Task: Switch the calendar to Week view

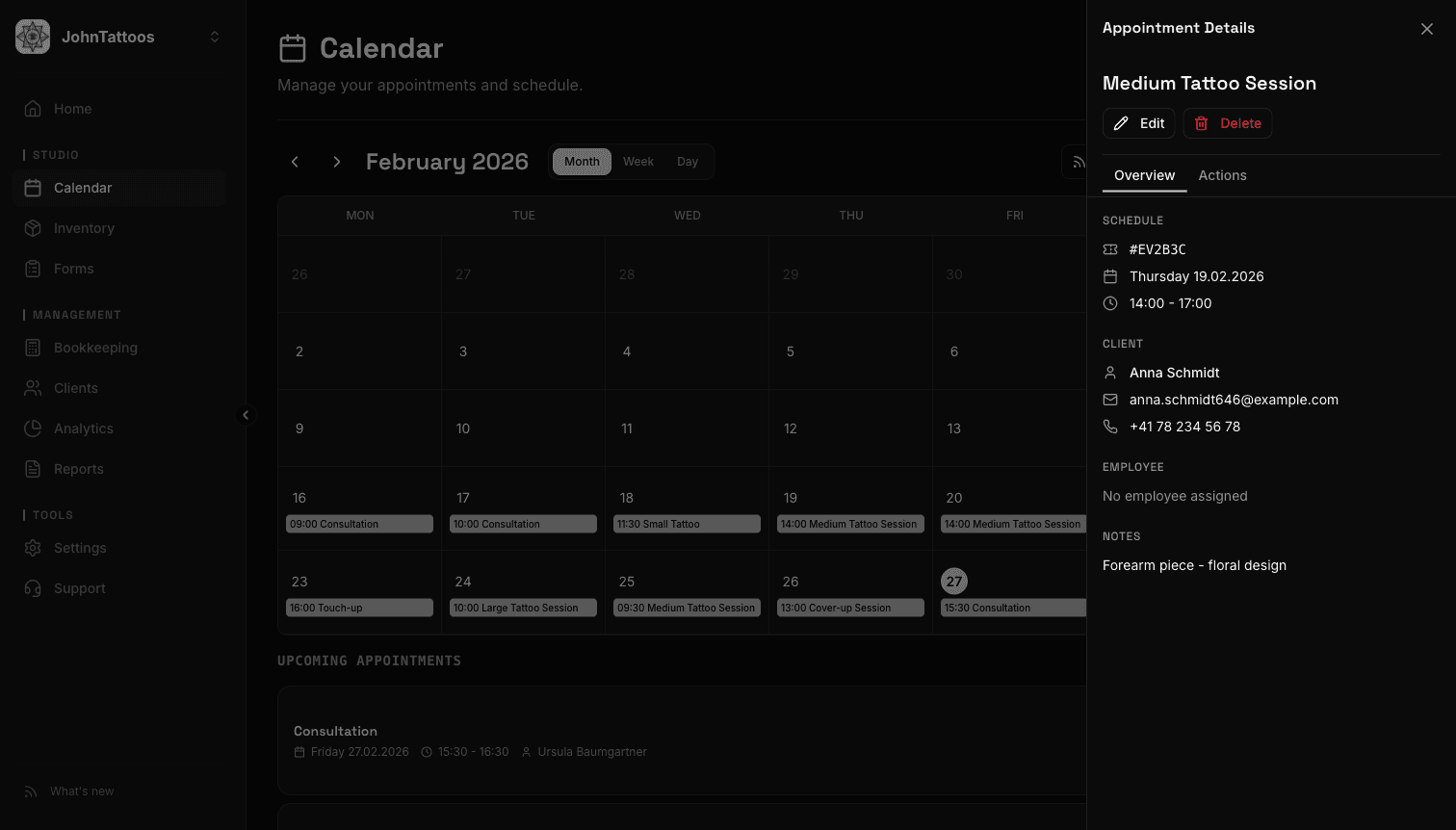Action: pyautogui.click(x=638, y=162)
